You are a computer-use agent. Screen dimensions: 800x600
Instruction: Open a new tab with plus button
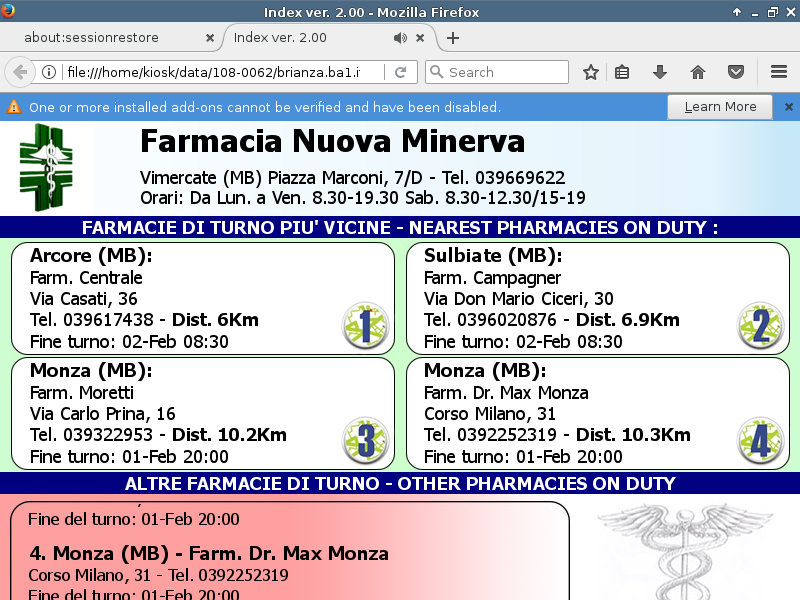(453, 38)
